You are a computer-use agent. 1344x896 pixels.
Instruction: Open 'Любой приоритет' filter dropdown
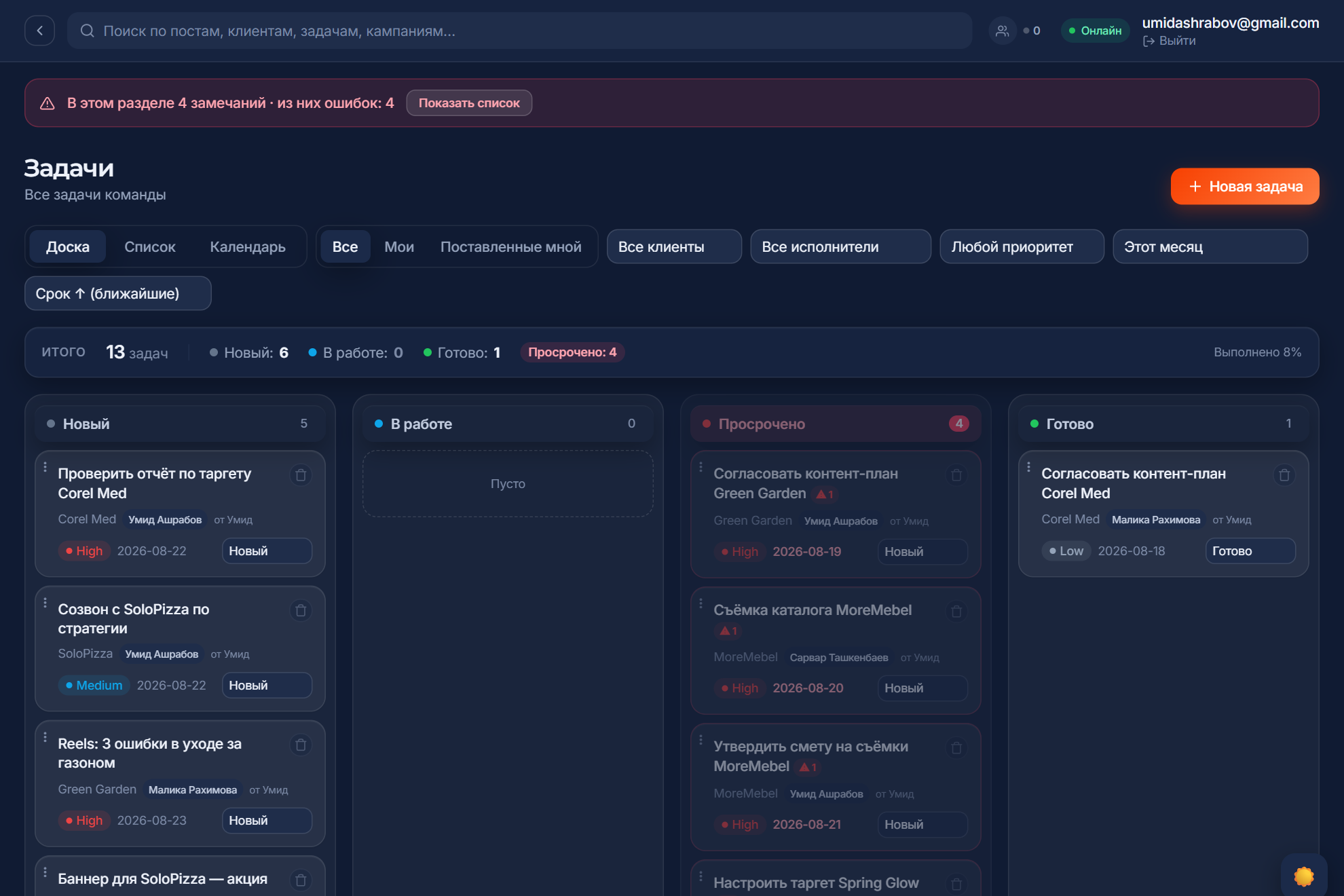coord(1022,246)
